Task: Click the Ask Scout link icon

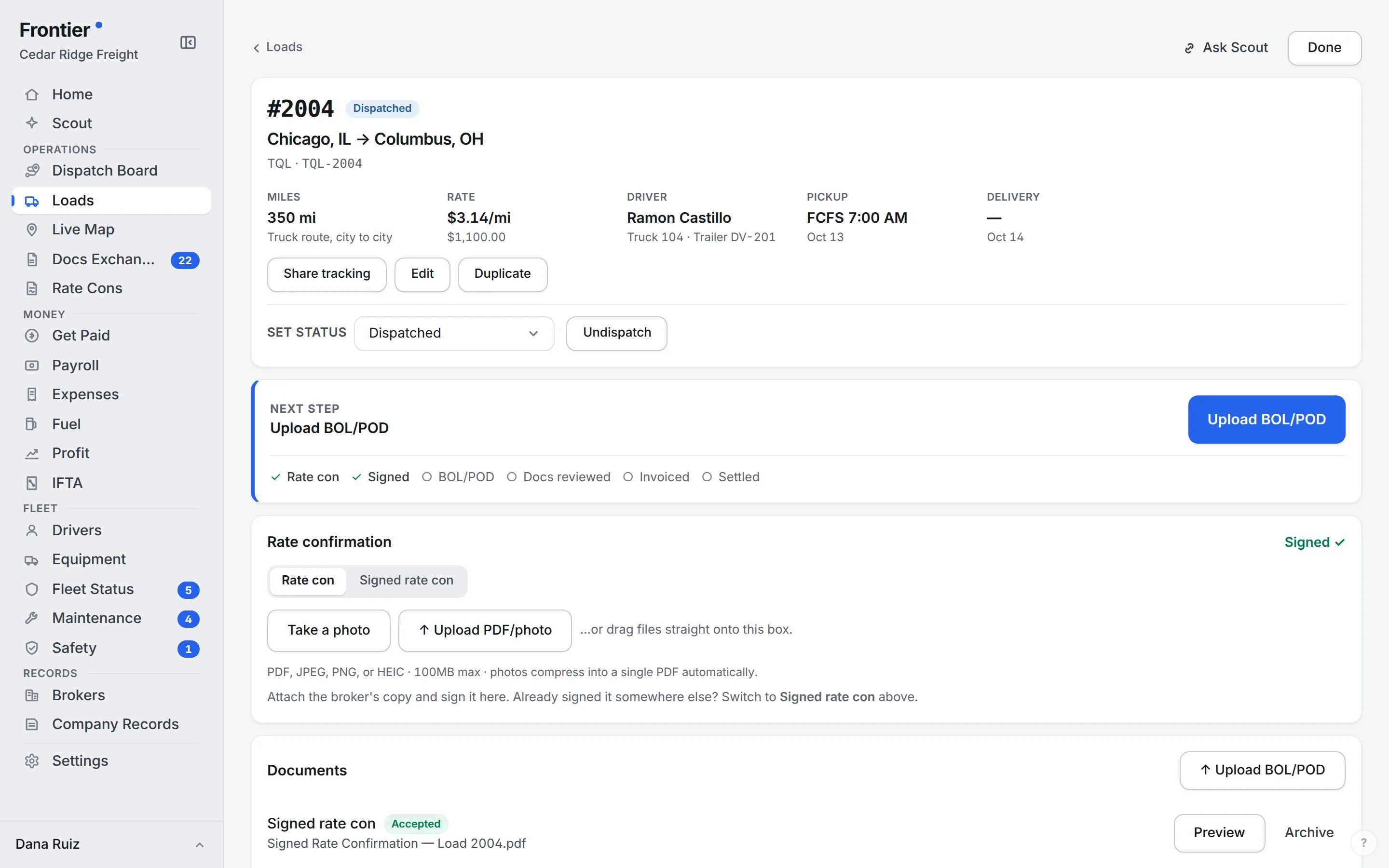Action: pos(1189,48)
